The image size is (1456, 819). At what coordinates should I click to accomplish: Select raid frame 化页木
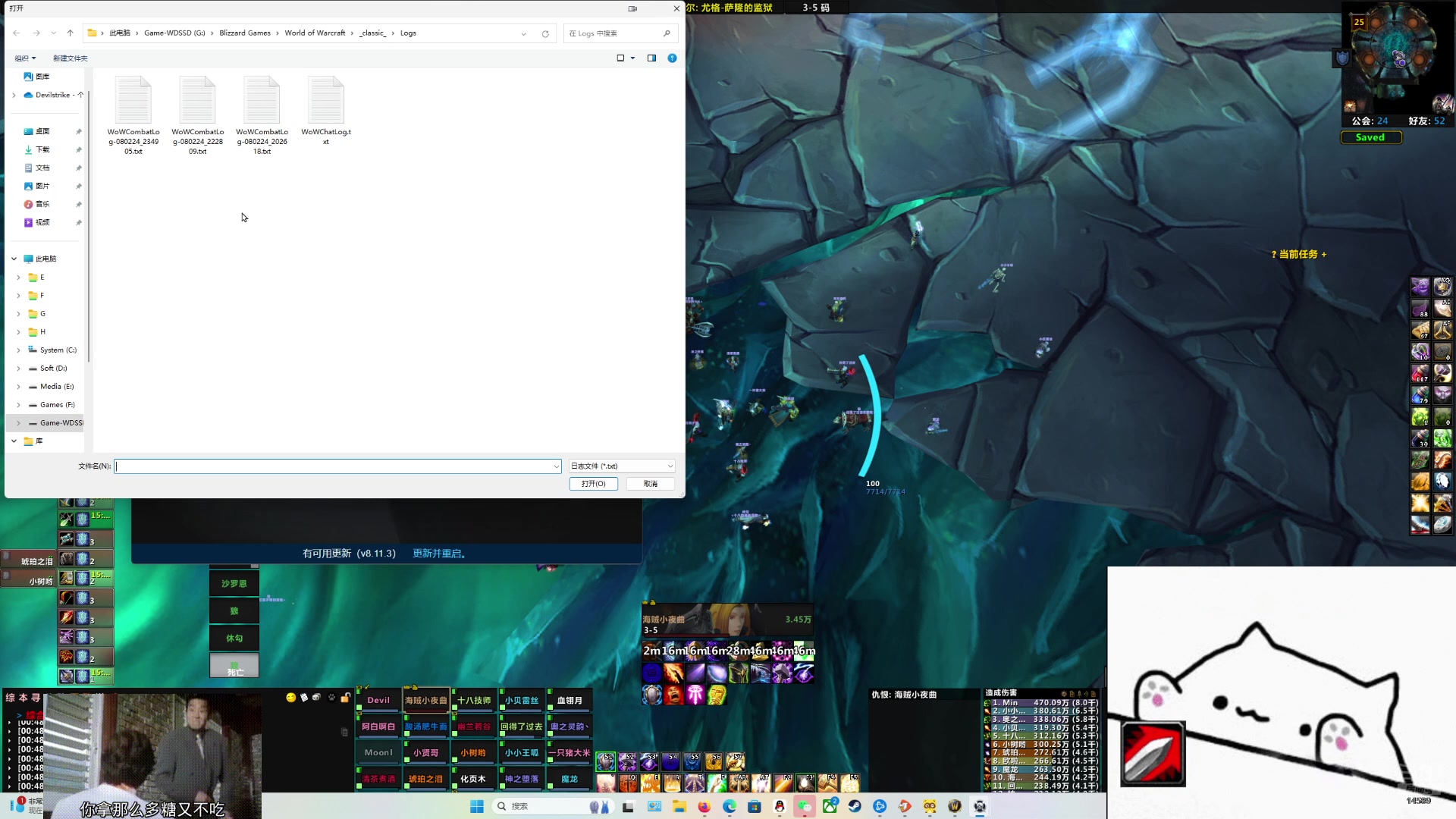[474, 779]
